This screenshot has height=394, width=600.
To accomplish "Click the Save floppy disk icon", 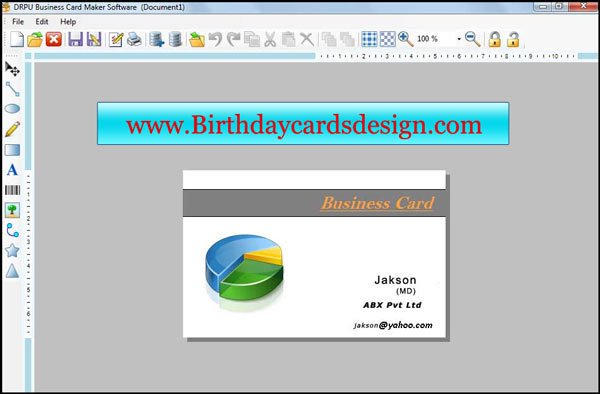I will click(x=75, y=39).
